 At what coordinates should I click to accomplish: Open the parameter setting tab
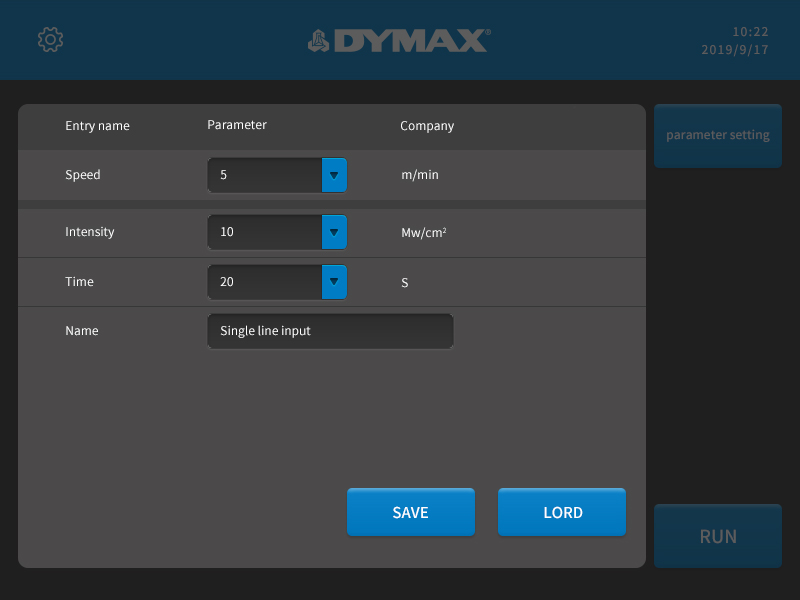718,136
